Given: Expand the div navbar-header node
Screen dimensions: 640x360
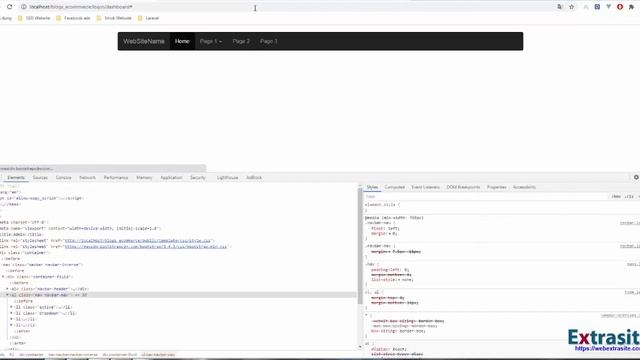Looking at the screenshot, I should pyautogui.click(x=7, y=289).
